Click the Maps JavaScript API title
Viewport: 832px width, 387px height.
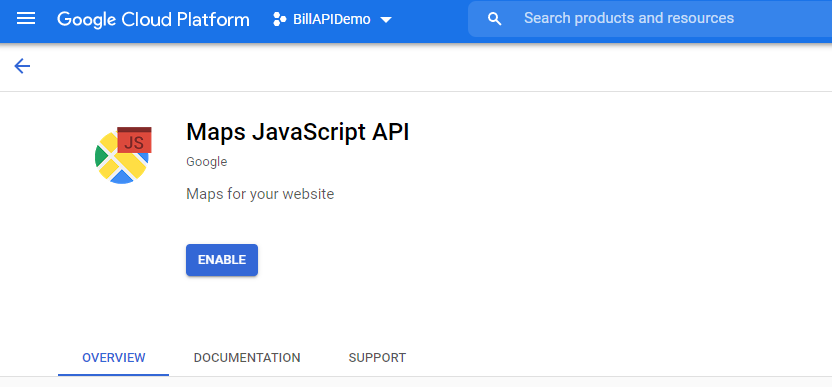coord(298,132)
